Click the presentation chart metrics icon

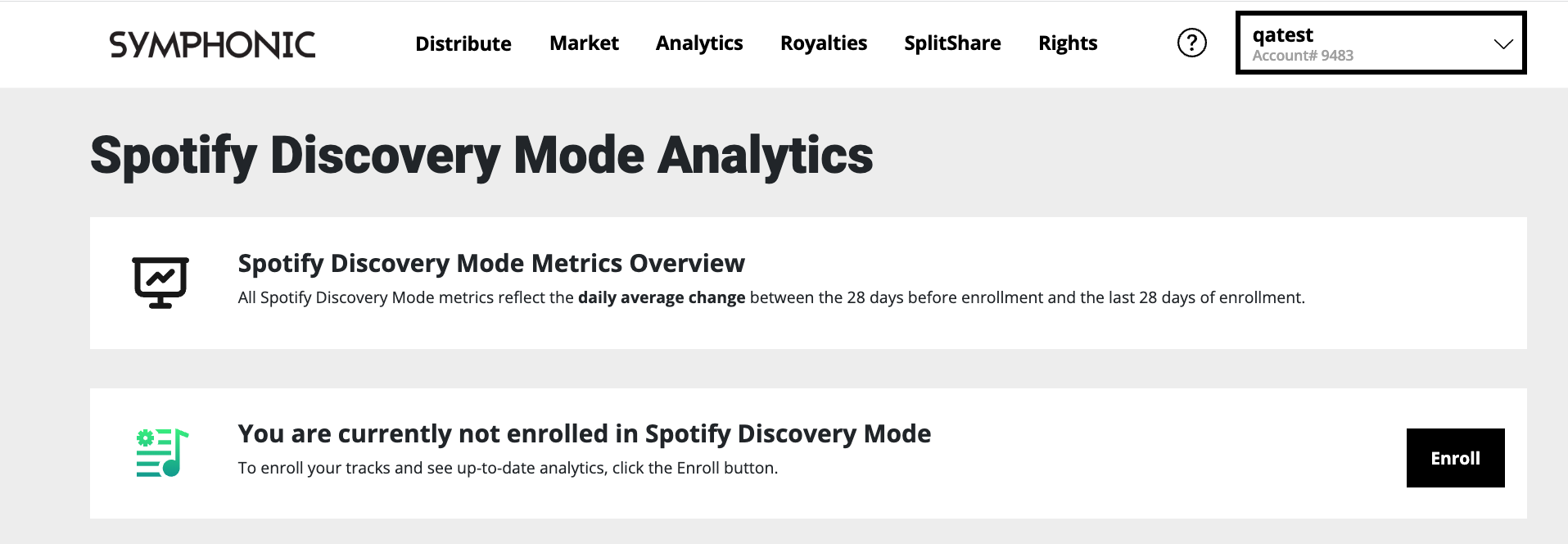[x=160, y=283]
